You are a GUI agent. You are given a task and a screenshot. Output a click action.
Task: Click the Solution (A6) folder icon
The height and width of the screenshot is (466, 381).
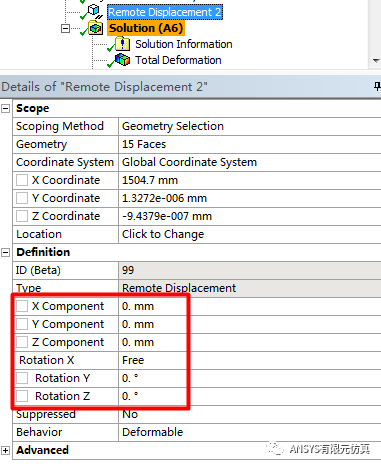[95, 28]
